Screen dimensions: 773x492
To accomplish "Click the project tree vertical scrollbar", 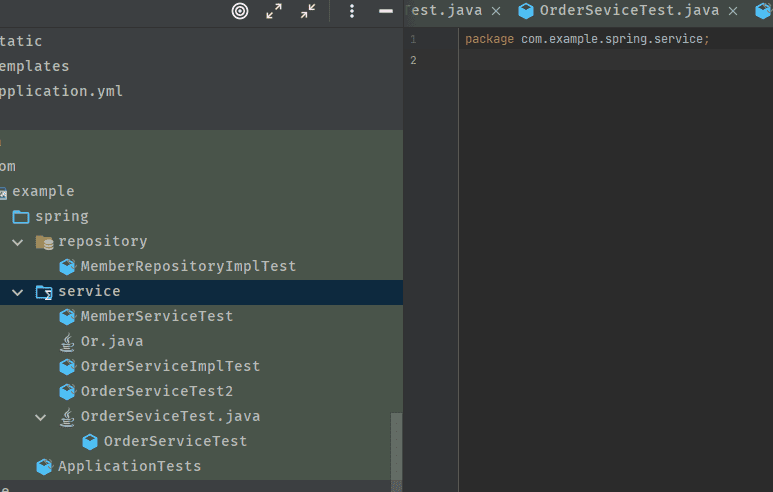I will 396,445.
